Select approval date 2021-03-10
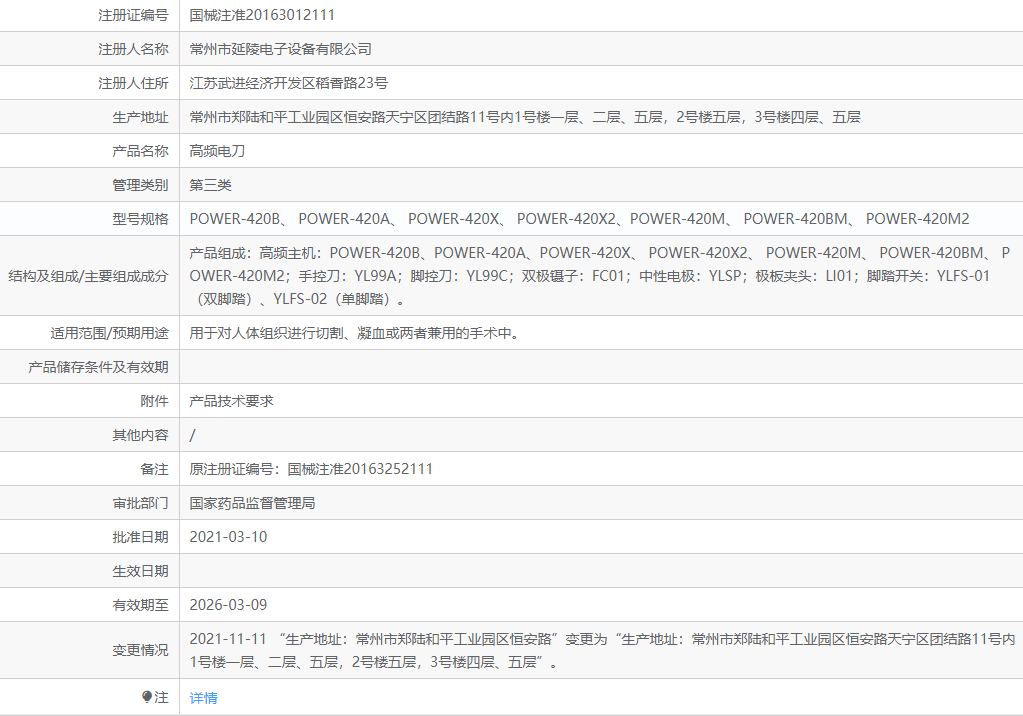1023x716 pixels. pyautogui.click(x=228, y=537)
